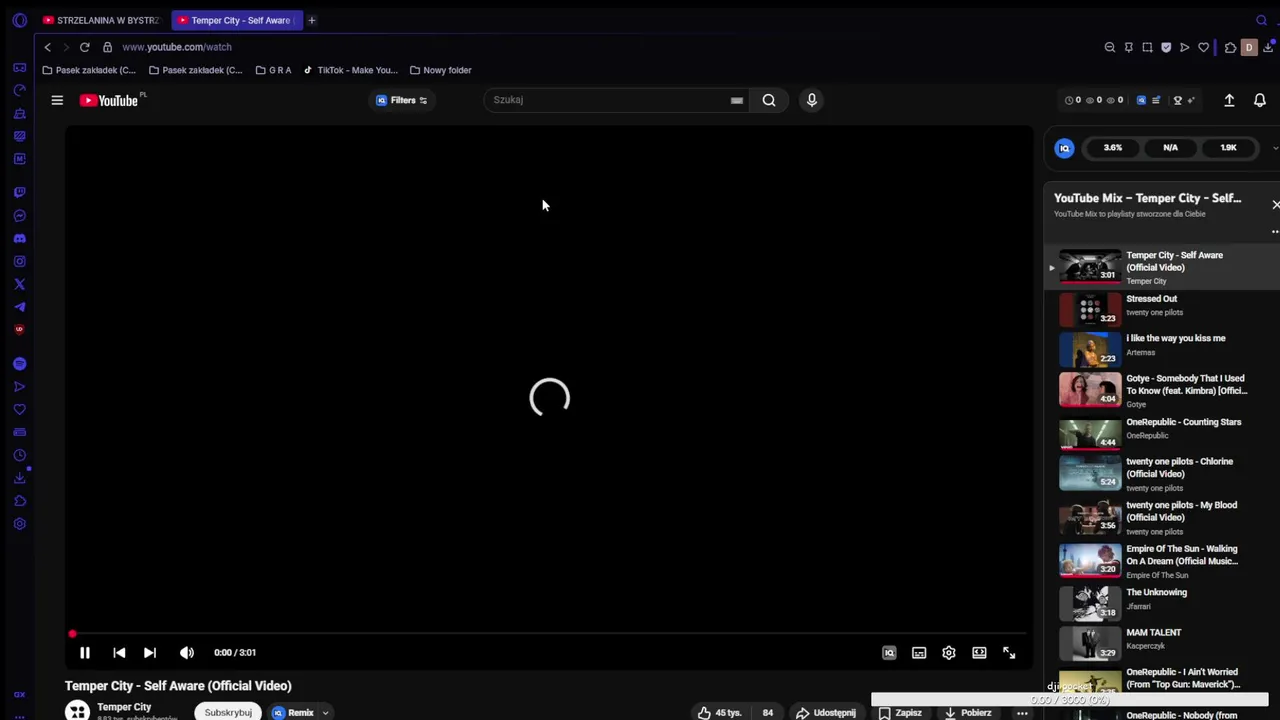
Task: Open Twitch in Opera sidebar
Action: click(19, 192)
